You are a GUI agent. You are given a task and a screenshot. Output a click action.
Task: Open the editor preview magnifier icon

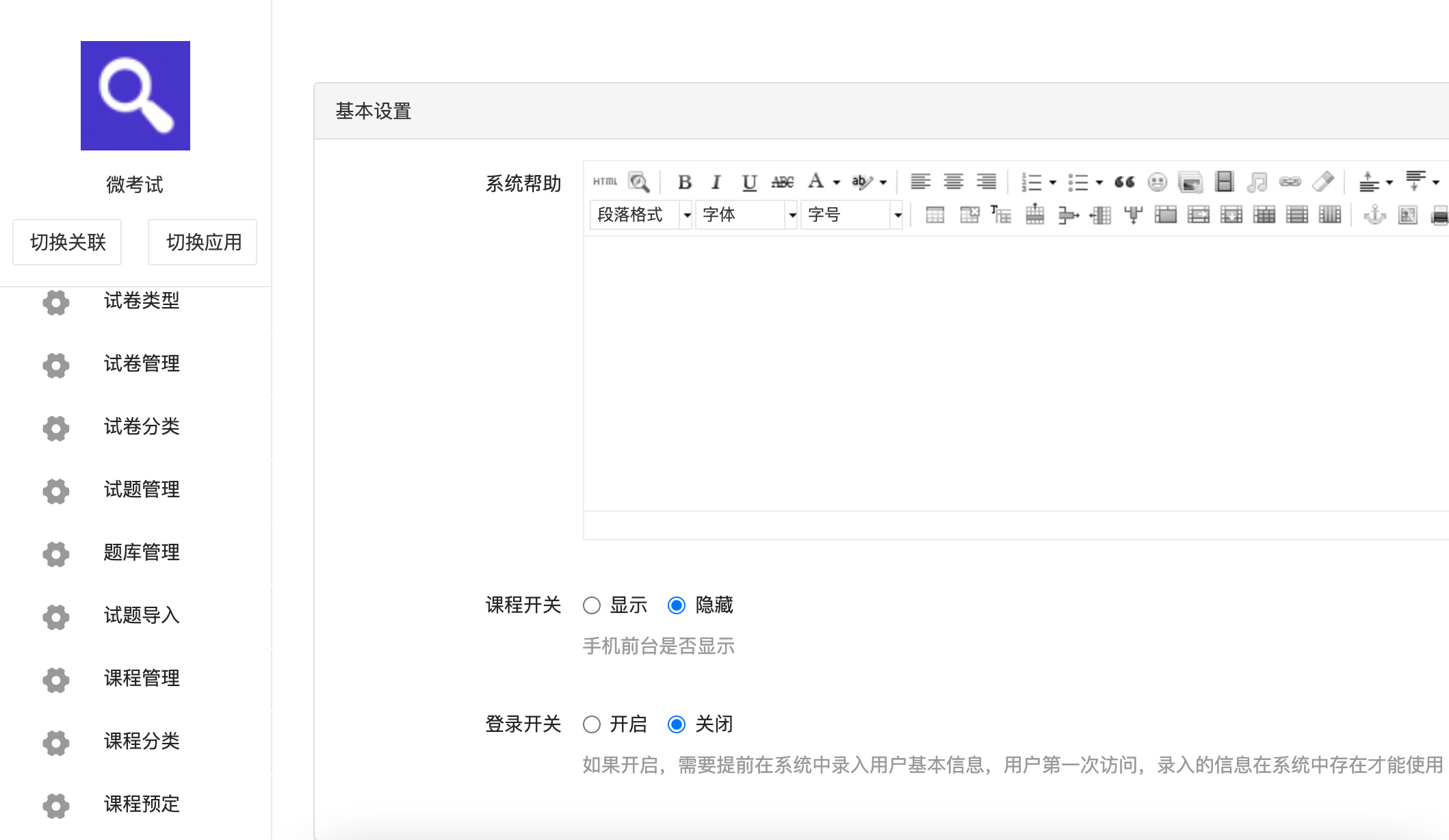click(x=638, y=182)
